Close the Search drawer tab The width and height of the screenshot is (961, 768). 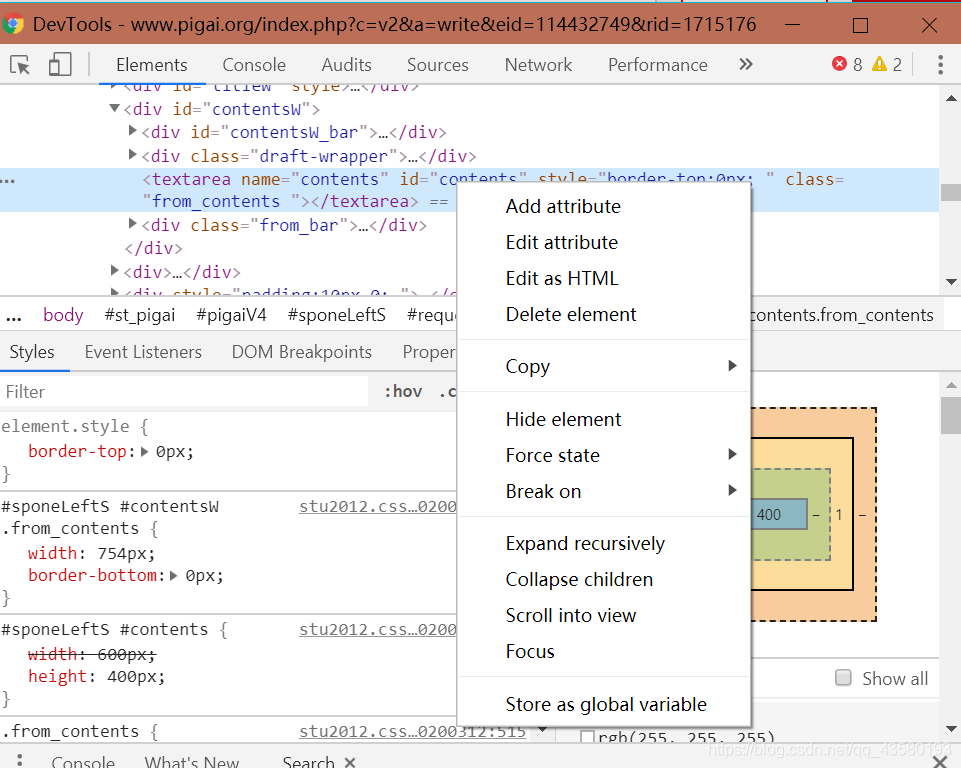pyautogui.click(x=349, y=762)
